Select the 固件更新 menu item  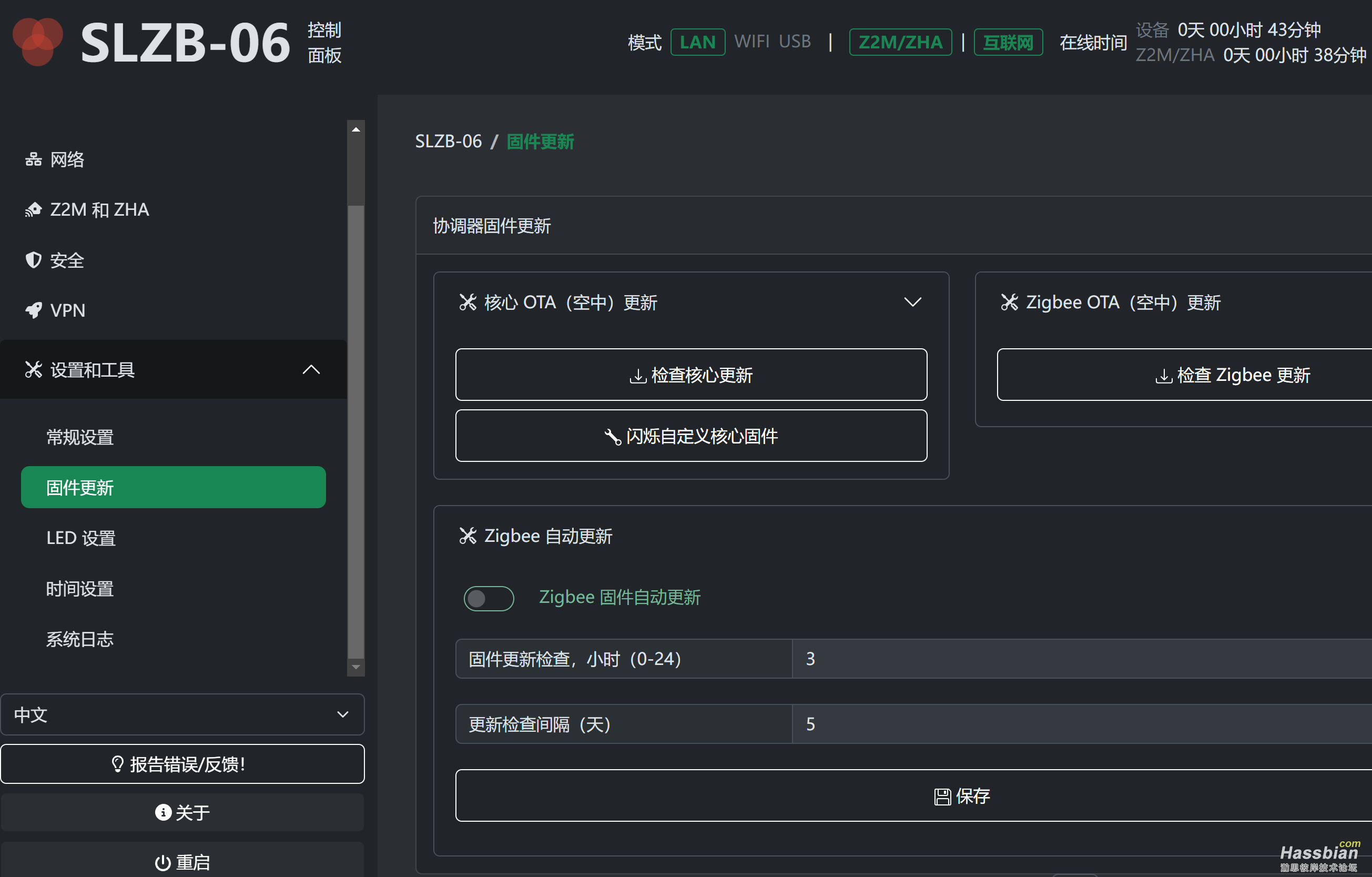click(x=173, y=487)
